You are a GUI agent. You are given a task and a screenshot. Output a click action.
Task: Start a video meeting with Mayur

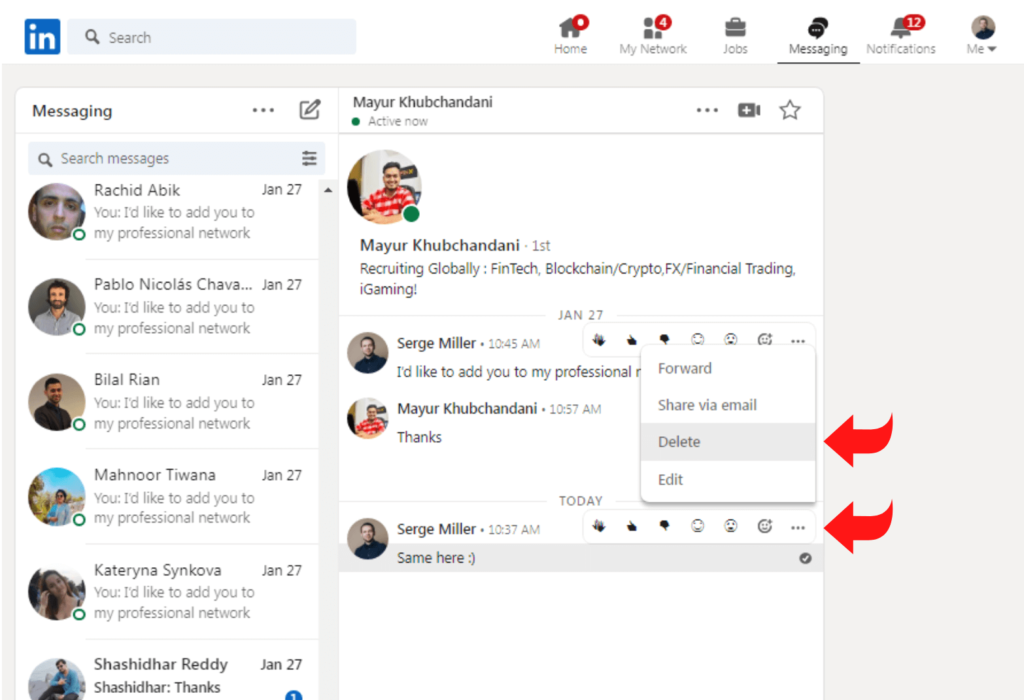[x=749, y=111]
